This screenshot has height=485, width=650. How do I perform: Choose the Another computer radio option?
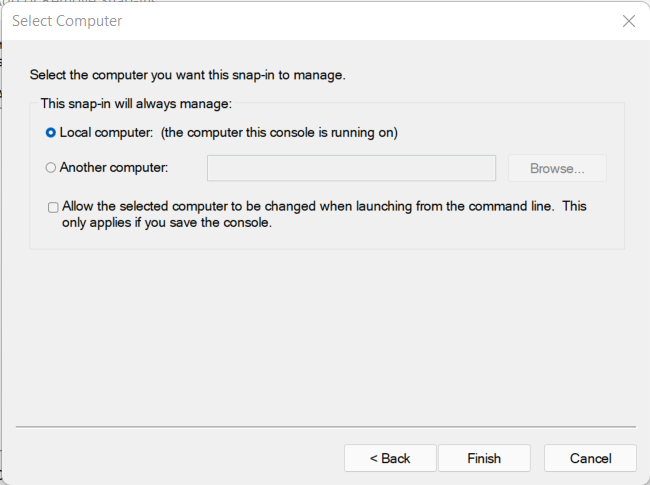[x=51, y=168]
